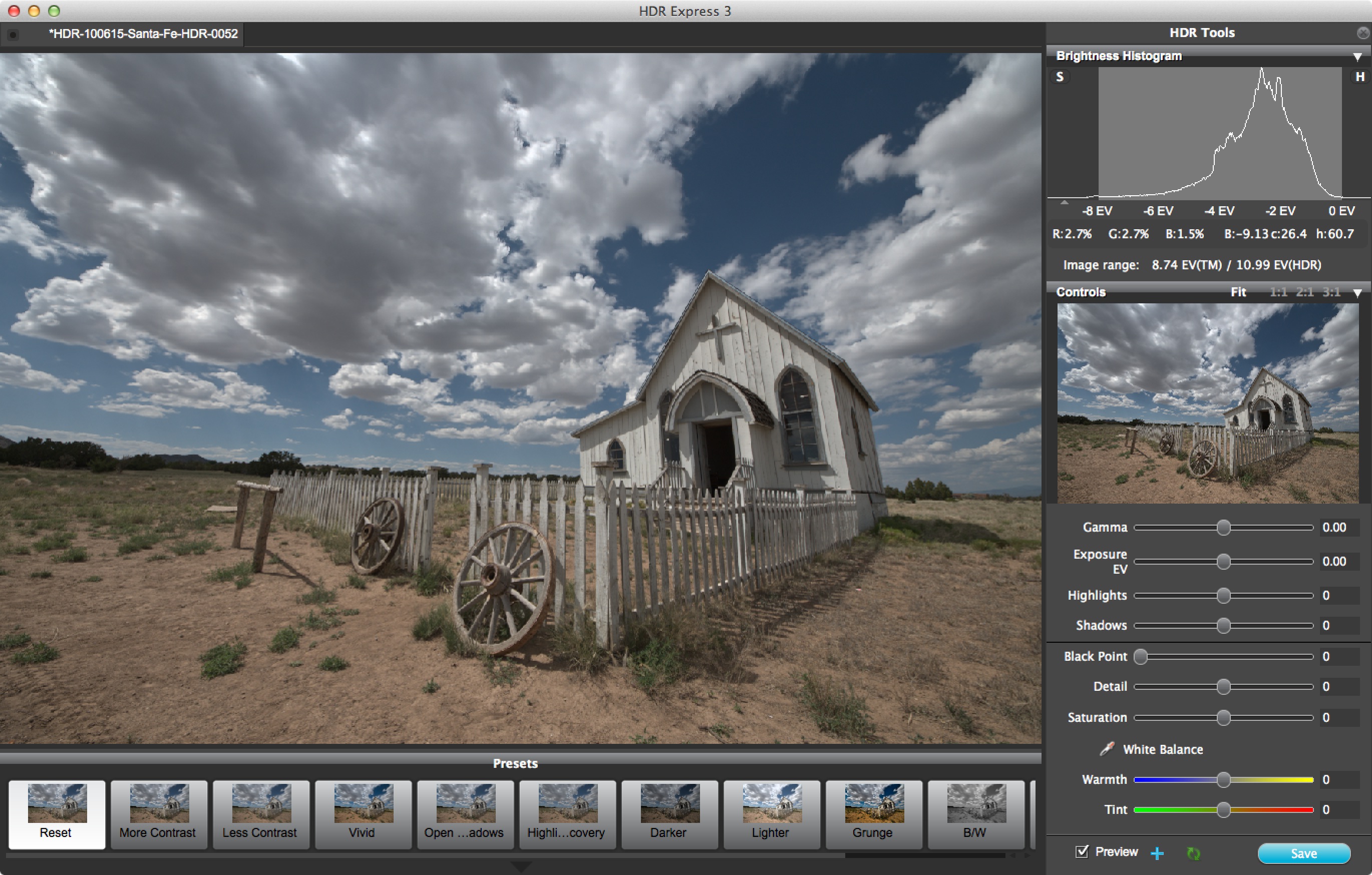
Task: Click the Presets panel header
Action: [x=515, y=763]
